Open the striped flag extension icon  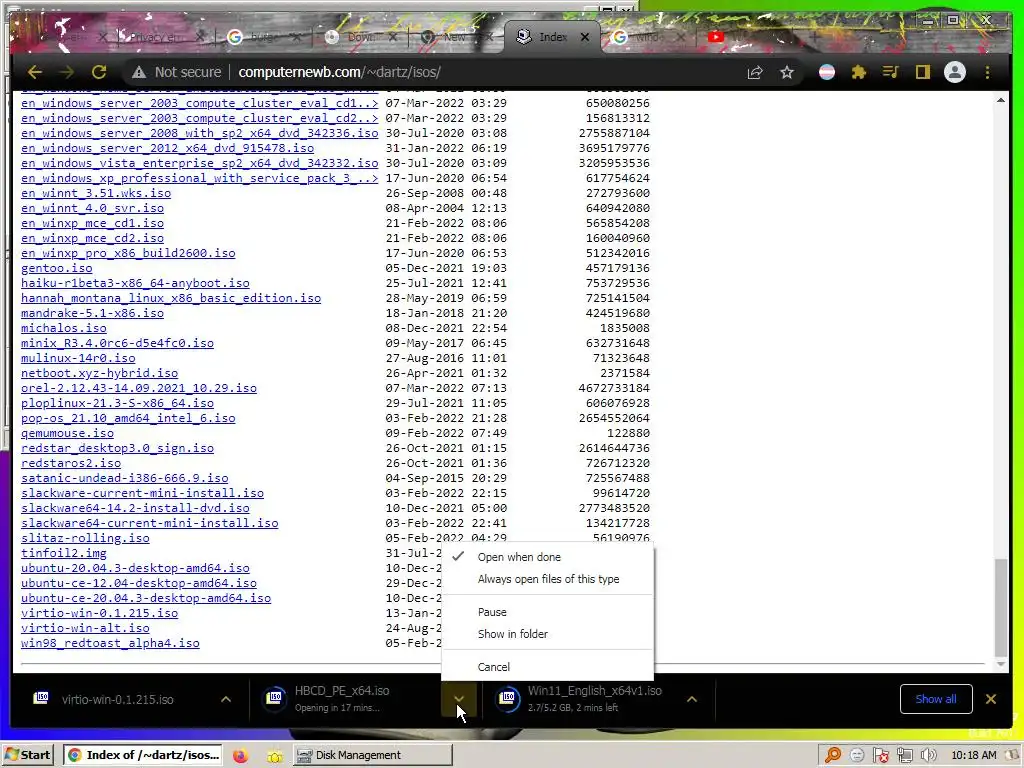[827, 72]
